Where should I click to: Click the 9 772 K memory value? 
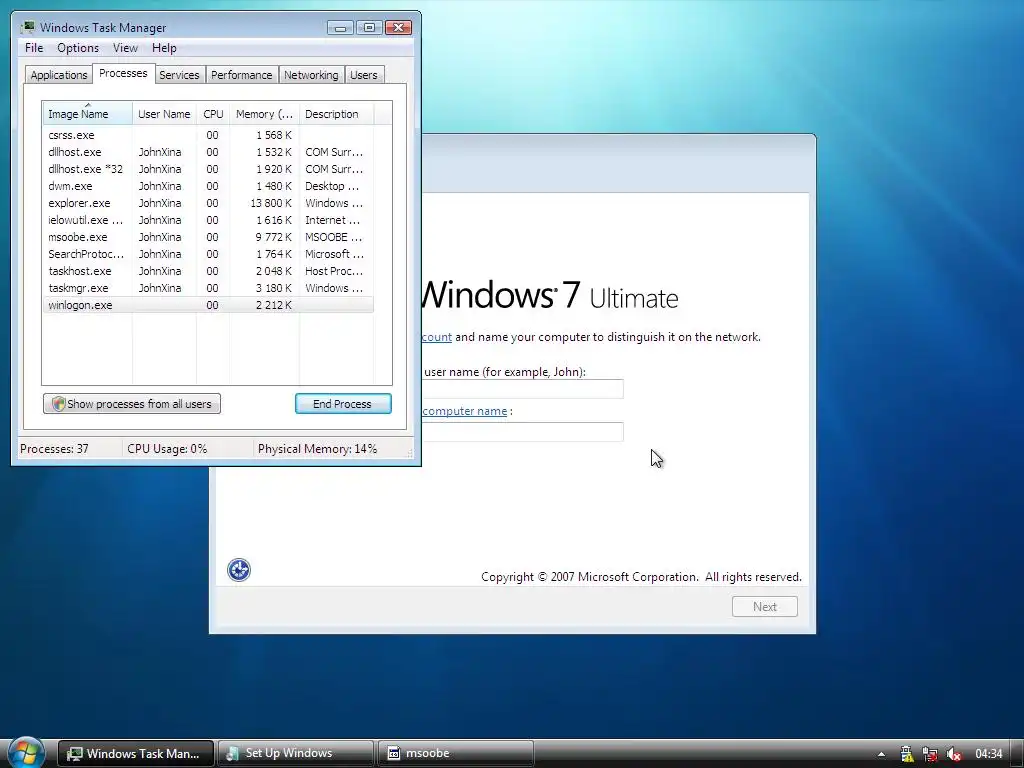click(274, 237)
